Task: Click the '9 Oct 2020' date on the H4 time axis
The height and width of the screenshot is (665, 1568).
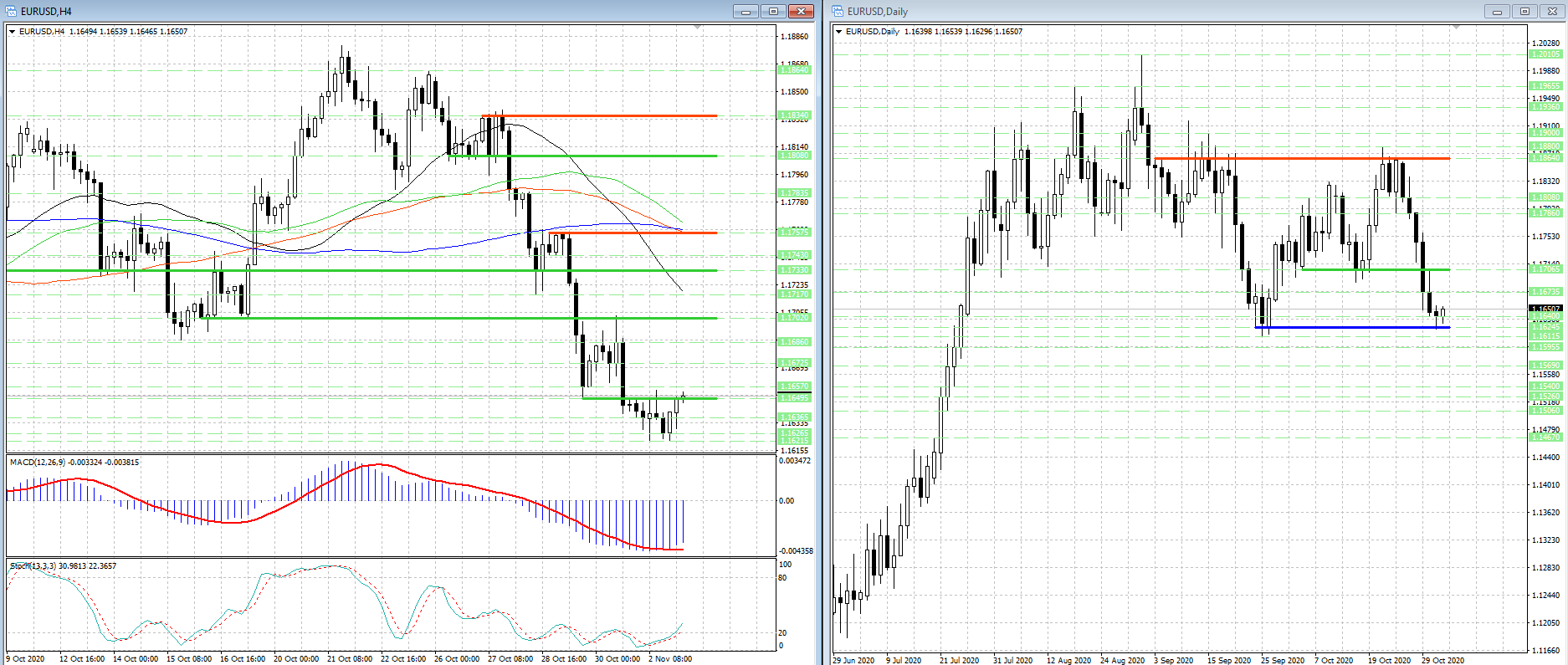Action: coord(25,659)
